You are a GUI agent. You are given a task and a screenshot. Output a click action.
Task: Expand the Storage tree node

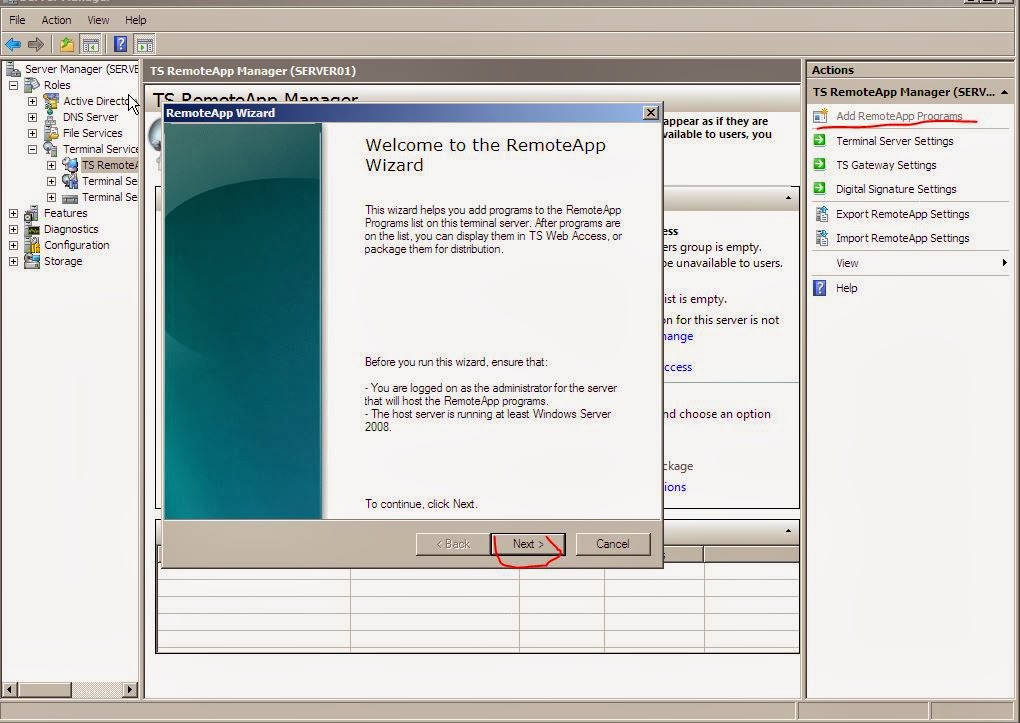(x=13, y=261)
